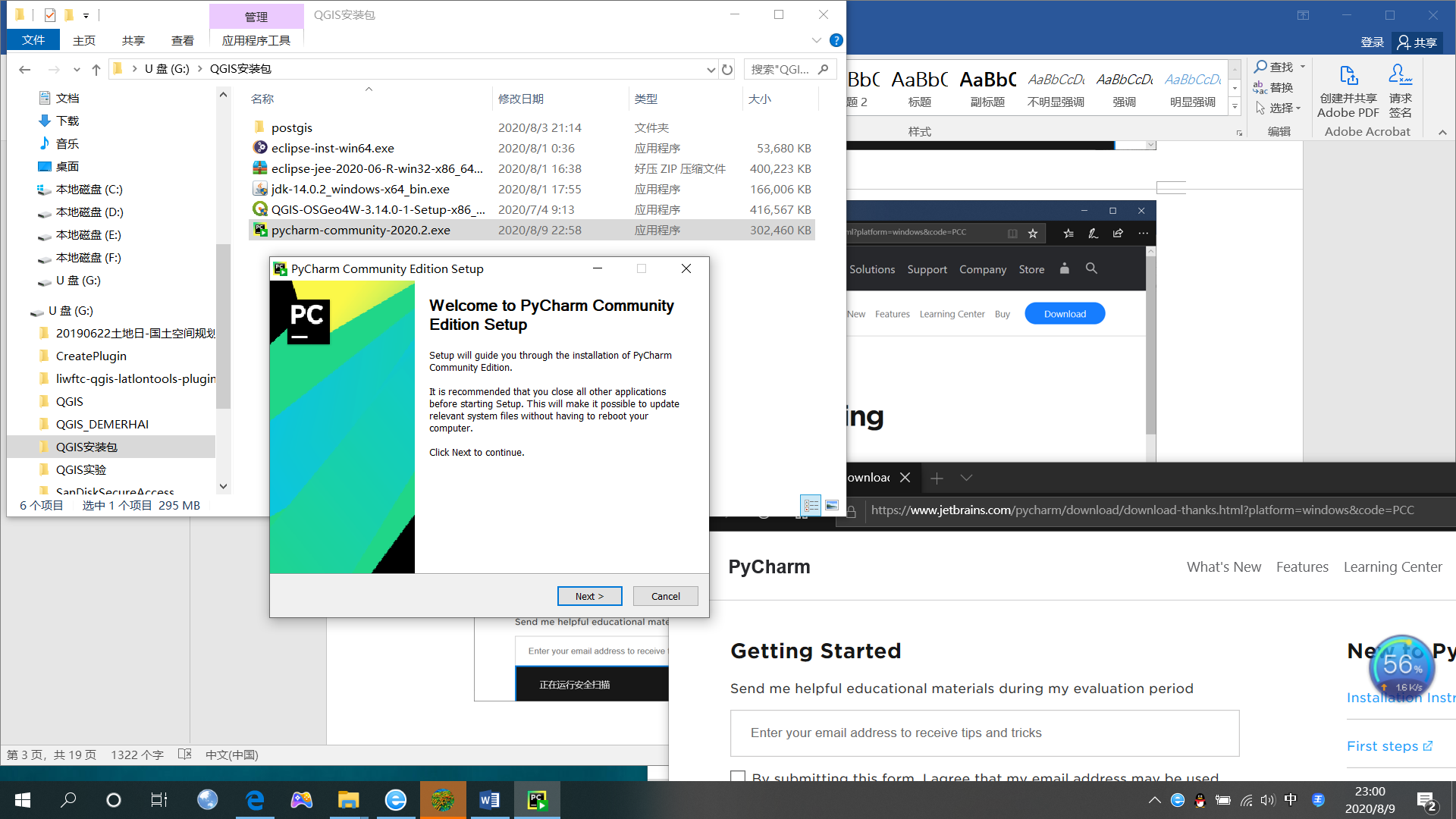Open 音乐 in navigation pane
1456x819 pixels.
pyautogui.click(x=67, y=143)
